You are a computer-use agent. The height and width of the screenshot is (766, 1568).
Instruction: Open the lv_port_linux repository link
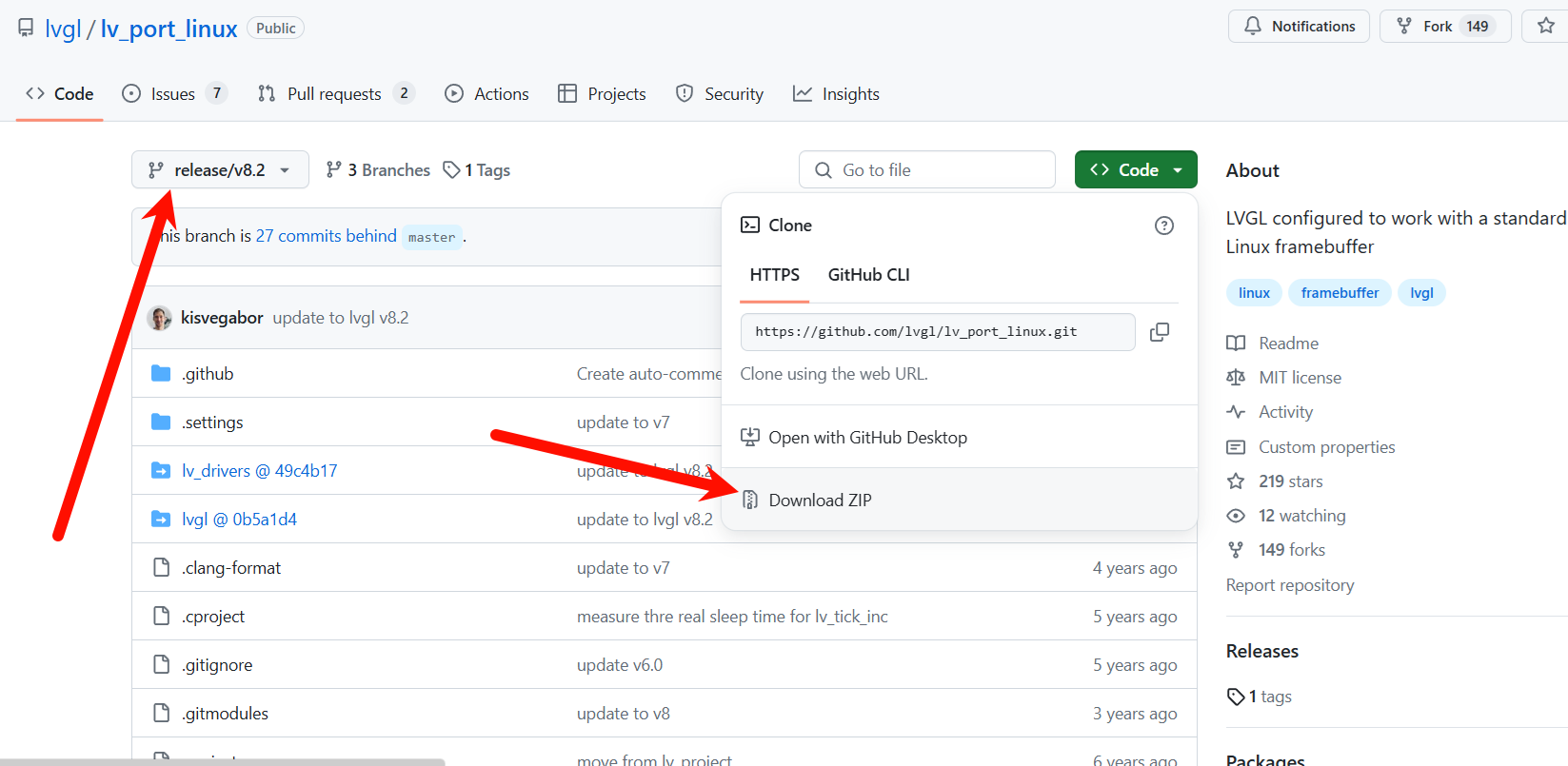pos(169,29)
